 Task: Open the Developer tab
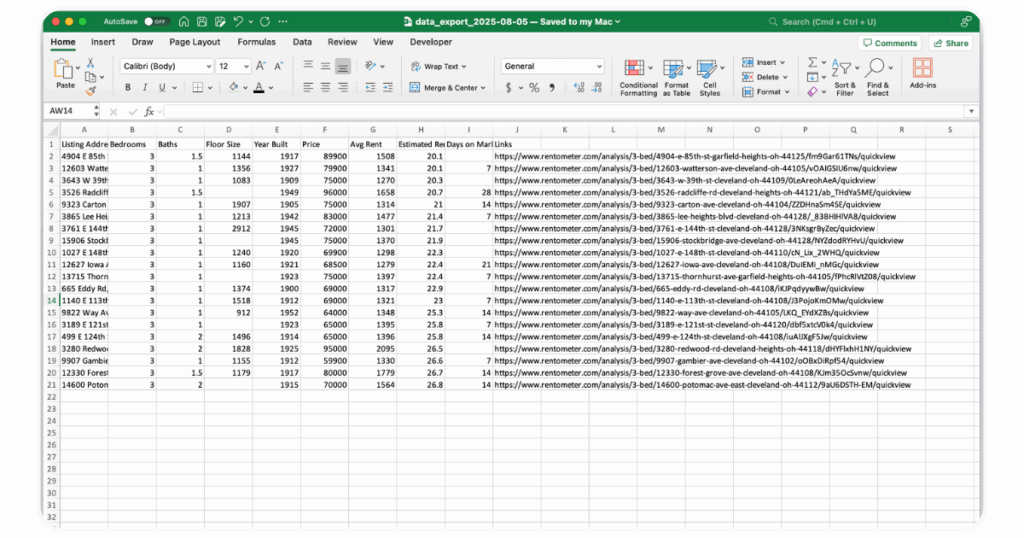tap(431, 42)
